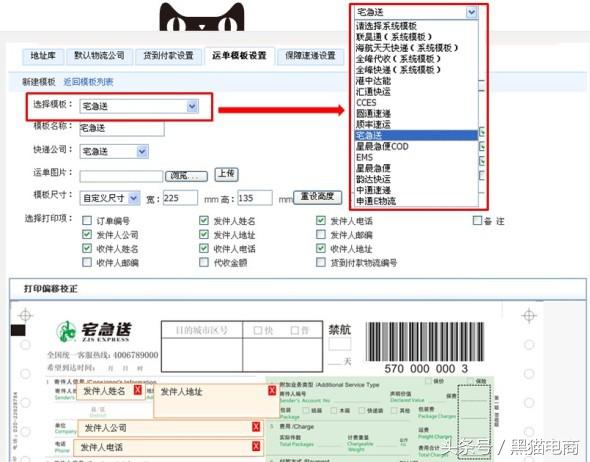
Task: Remove the 发件人地址 field with red X
Action: pyautogui.click(x=272, y=390)
